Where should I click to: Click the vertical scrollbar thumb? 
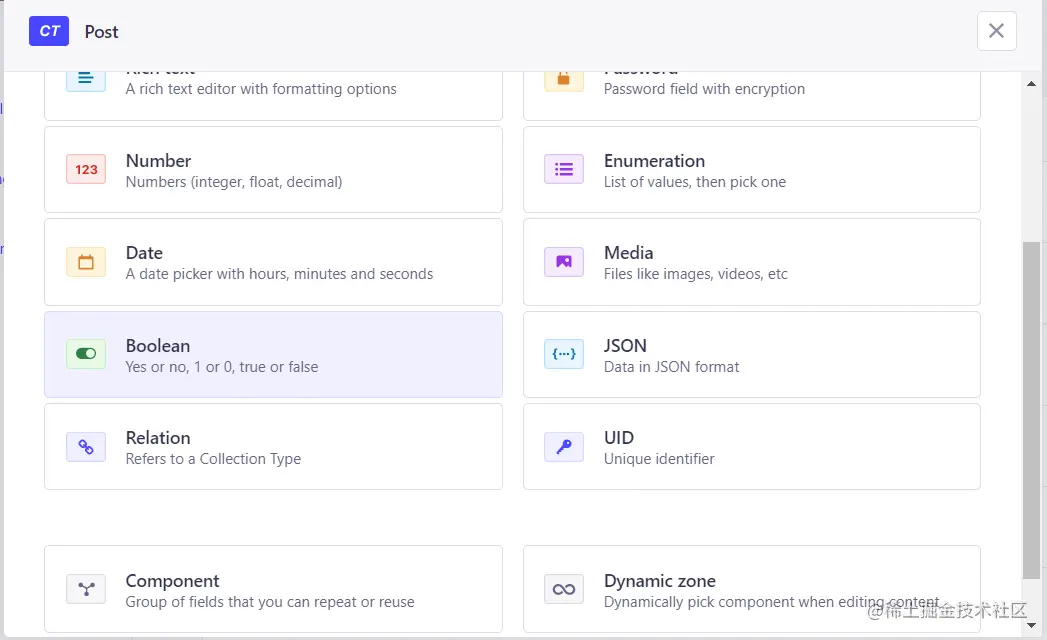(x=1031, y=410)
